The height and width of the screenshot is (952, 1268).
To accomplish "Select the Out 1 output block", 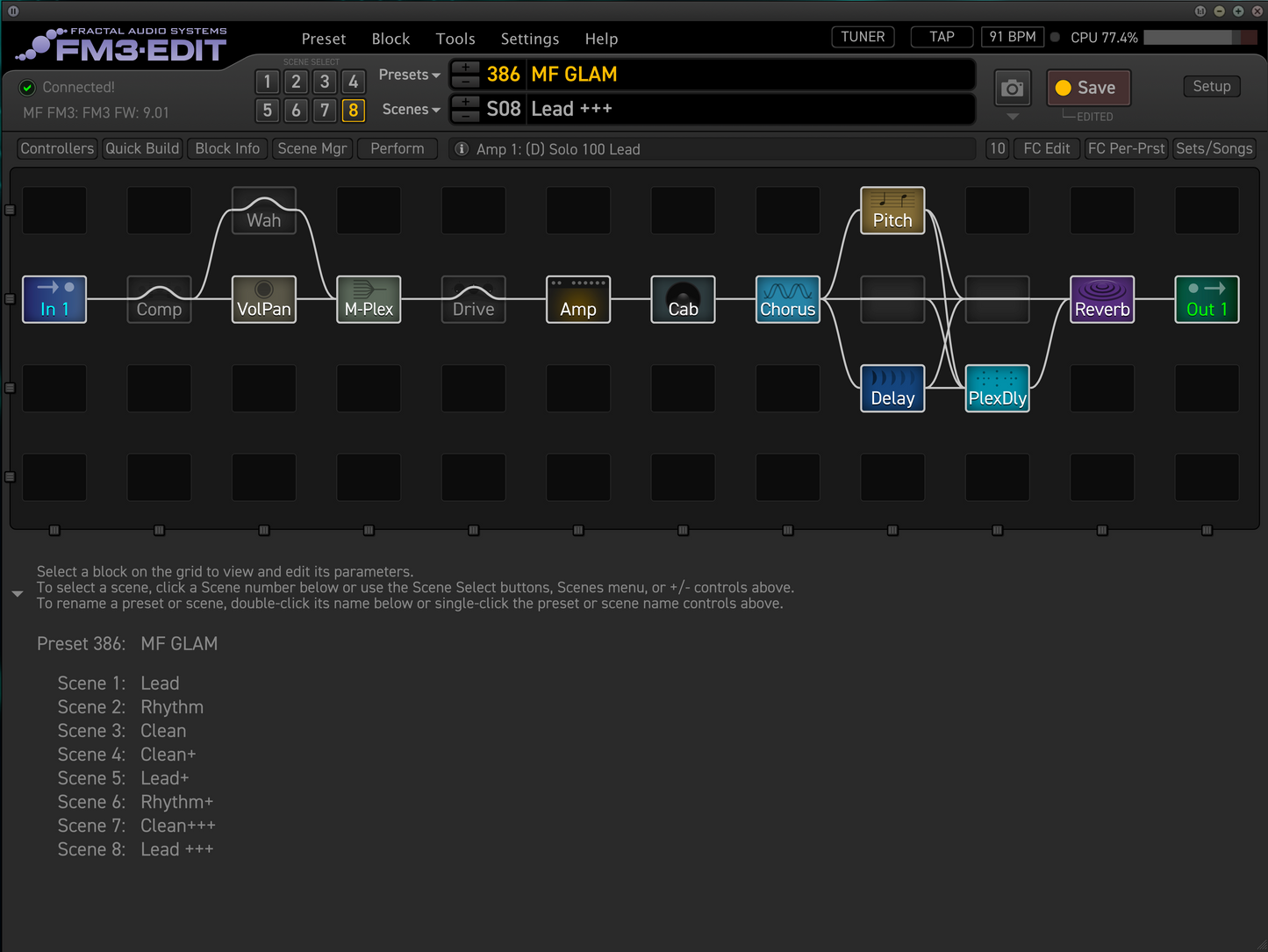I will 1207,299.
